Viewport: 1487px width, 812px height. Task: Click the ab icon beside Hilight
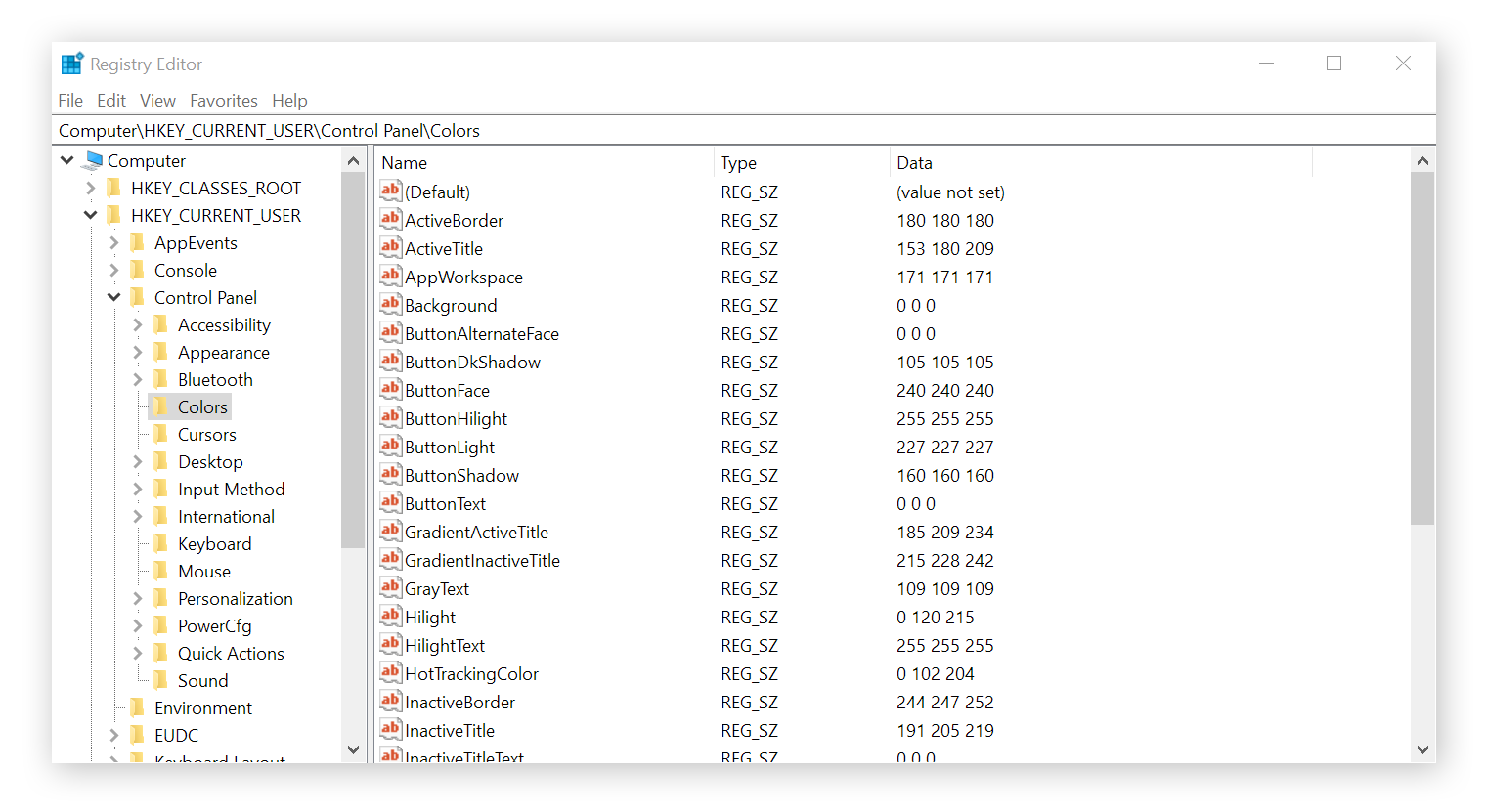click(x=390, y=617)
